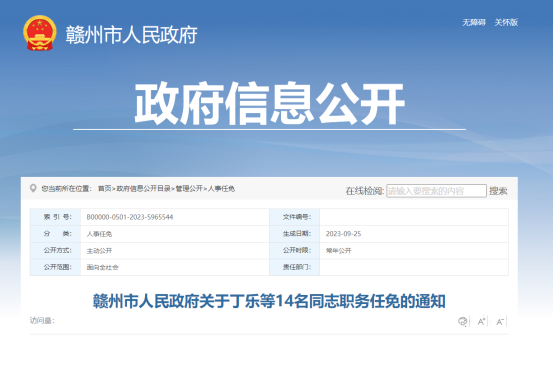Screen dimensions: 554x390
Task: Click the 人事任免 category value in table
Action: point(99,234)
